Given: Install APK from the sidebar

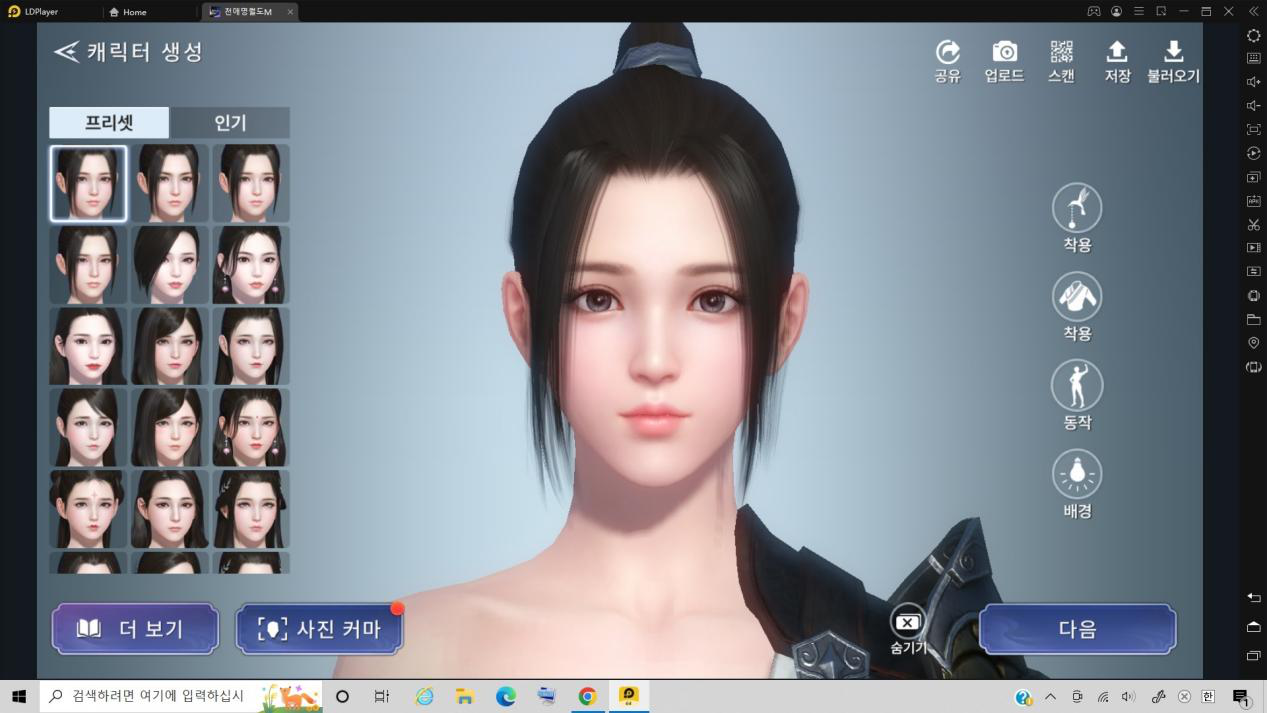Looking at the screenshot, I should (x=1253, y=201).
